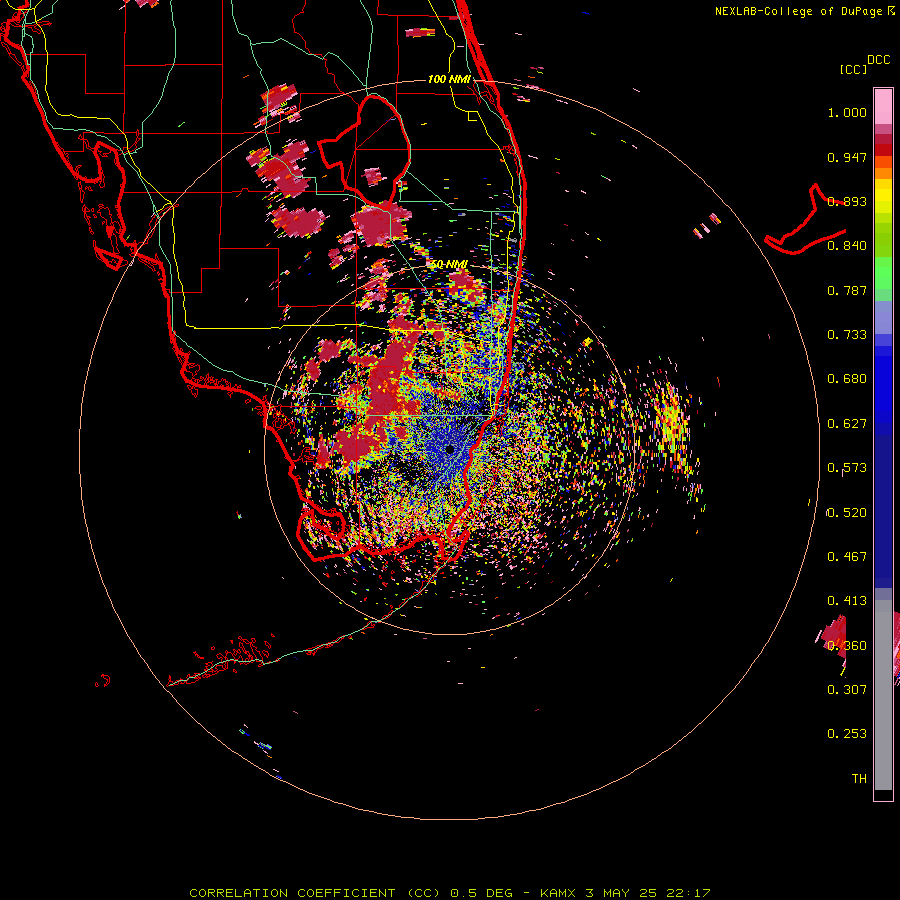
Task: Pick the gray swatch on the color bar
Action: (x=883, y=695)
